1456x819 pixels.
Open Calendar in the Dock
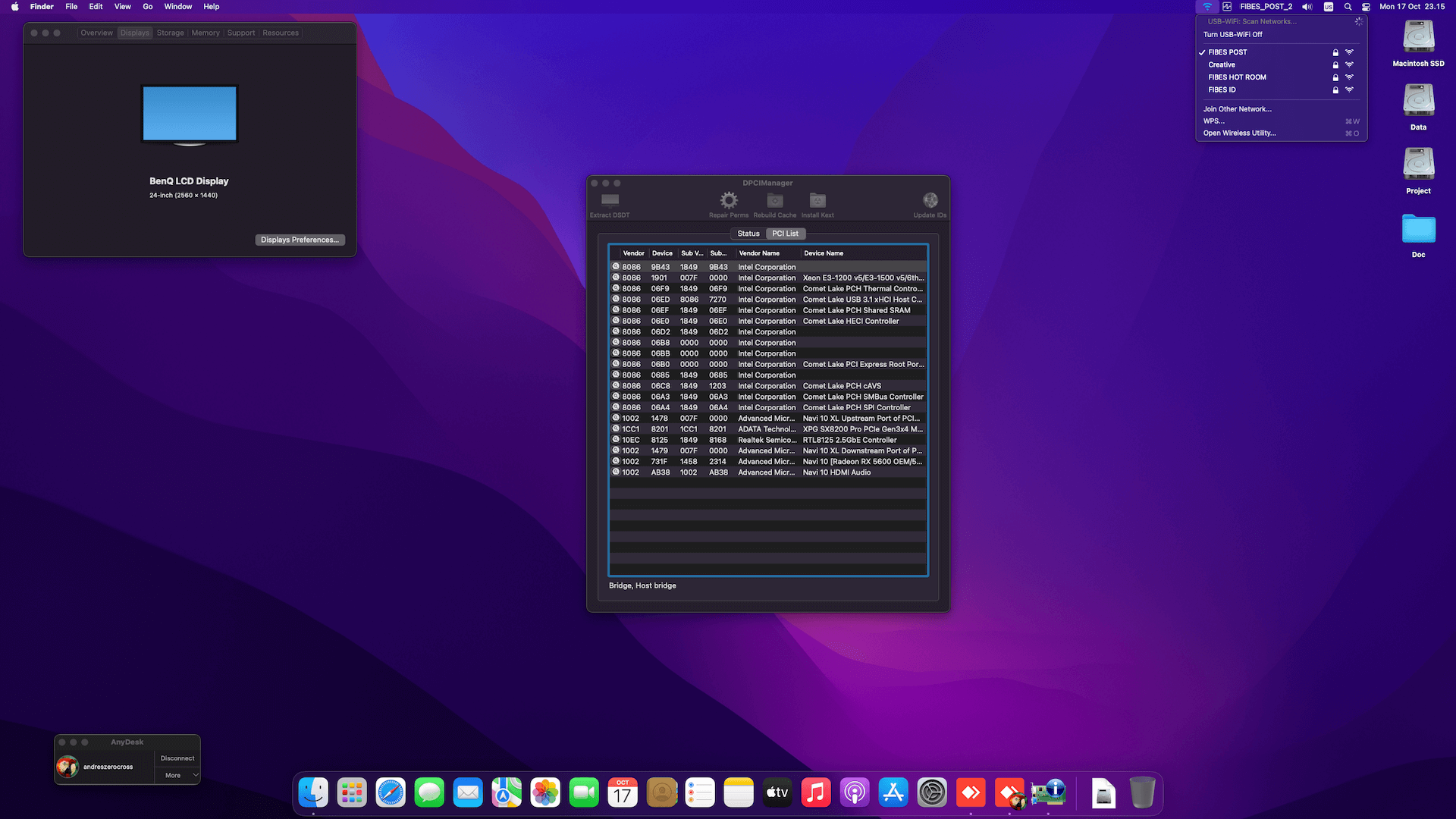tap(623, 792)
